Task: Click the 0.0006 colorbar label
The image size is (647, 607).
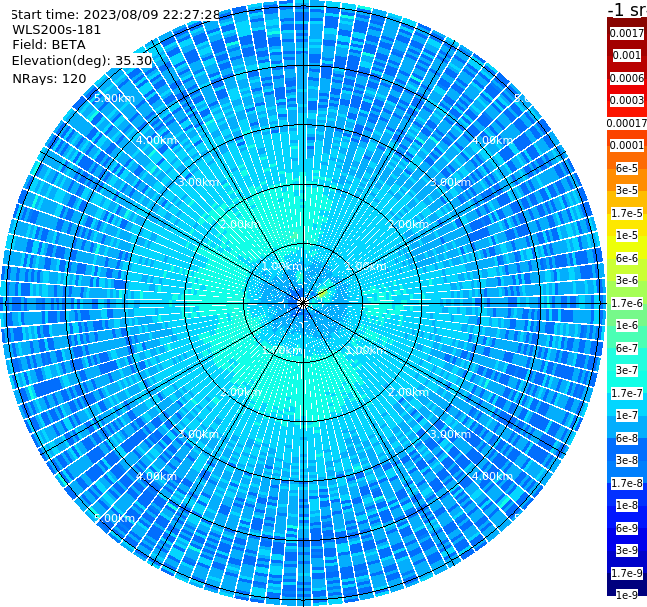Action: 627,78
